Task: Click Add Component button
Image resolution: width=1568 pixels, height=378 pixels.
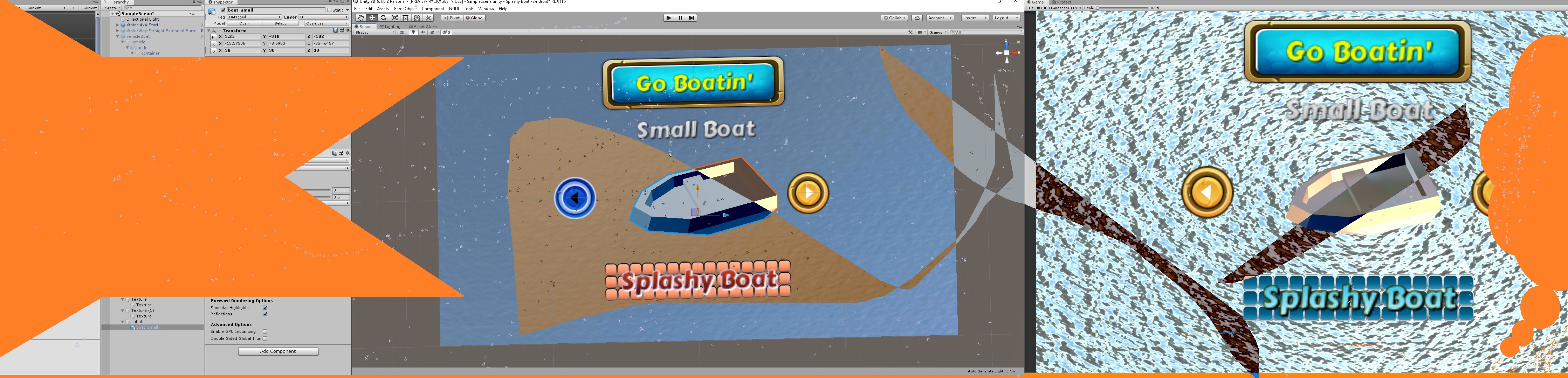Action: pyautogui.click(x=278, y=351)
